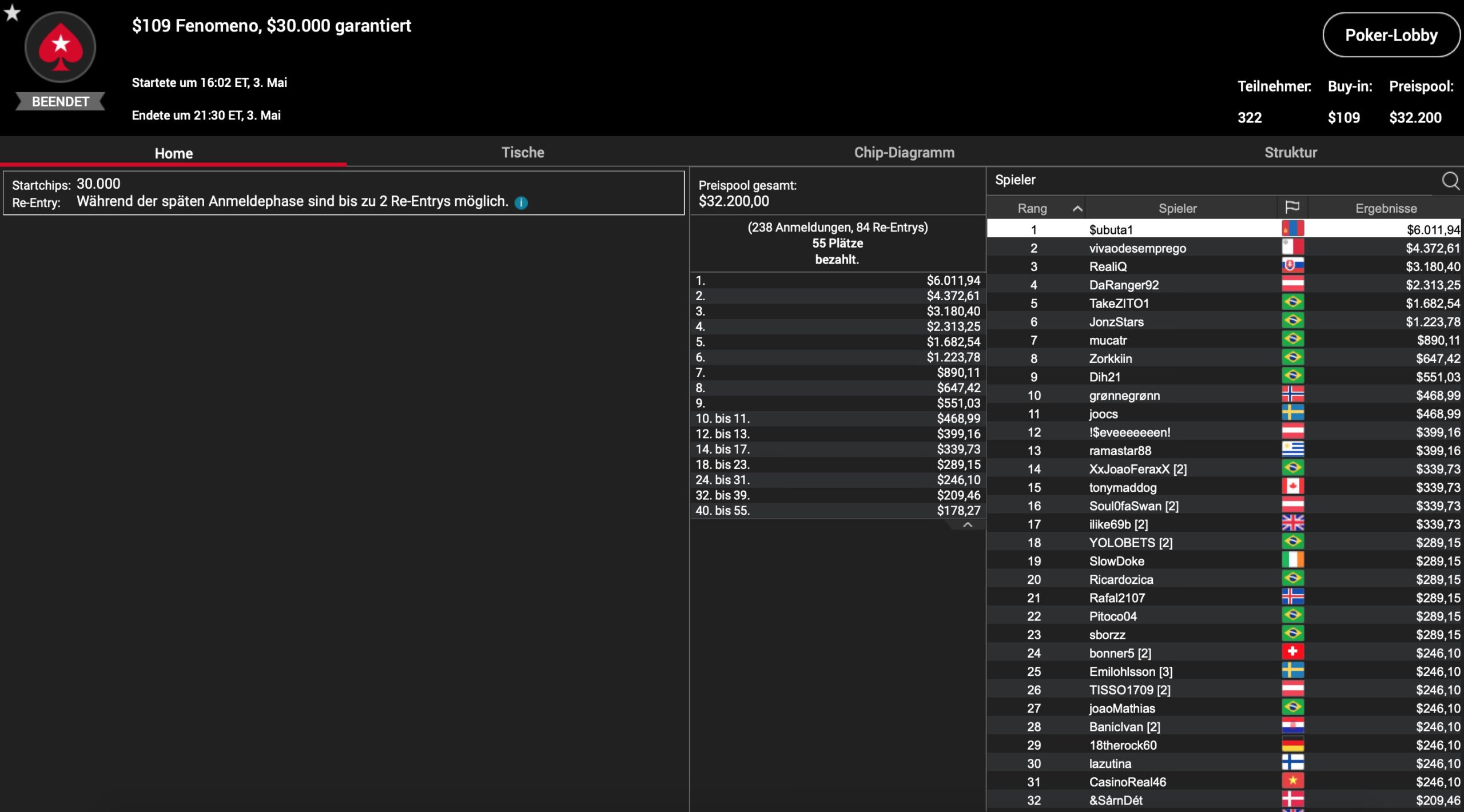Open the Chip-Diagramm tab
The width and height of the screenshot is (1464, 812).
(904, 153)
